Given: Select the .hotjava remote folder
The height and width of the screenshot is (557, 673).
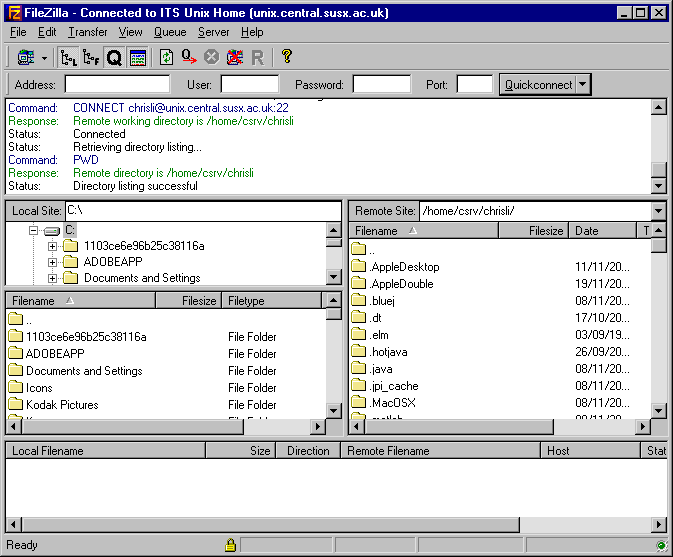Looking at the screenshot, I should point(389,352).
